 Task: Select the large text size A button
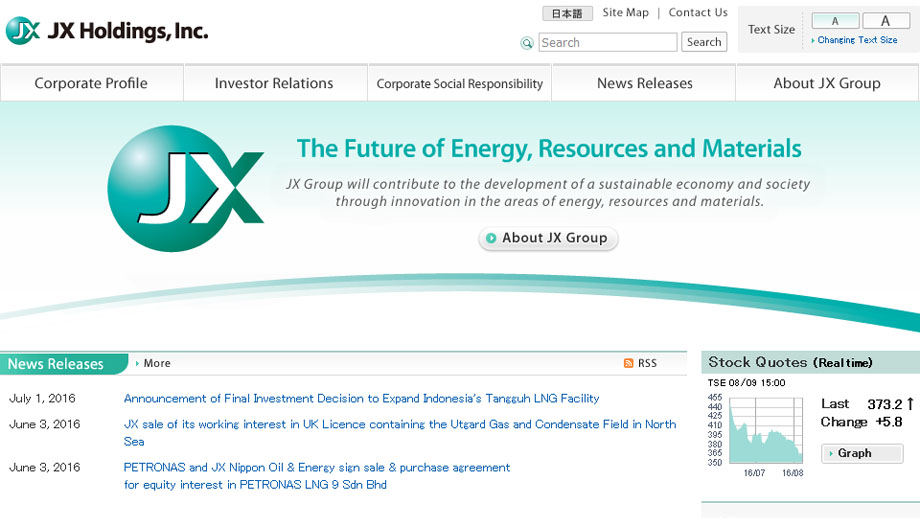(x=886, y=21)
